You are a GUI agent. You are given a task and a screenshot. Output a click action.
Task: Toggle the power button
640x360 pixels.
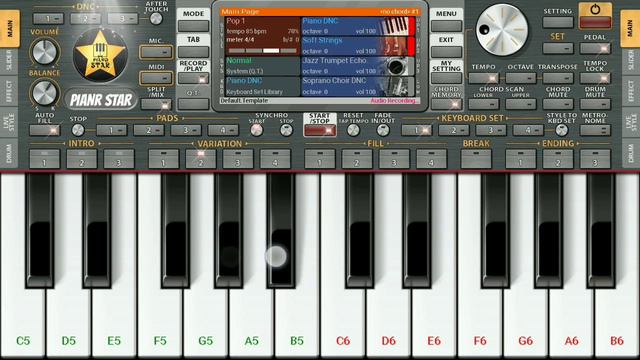tap(595, 16)
